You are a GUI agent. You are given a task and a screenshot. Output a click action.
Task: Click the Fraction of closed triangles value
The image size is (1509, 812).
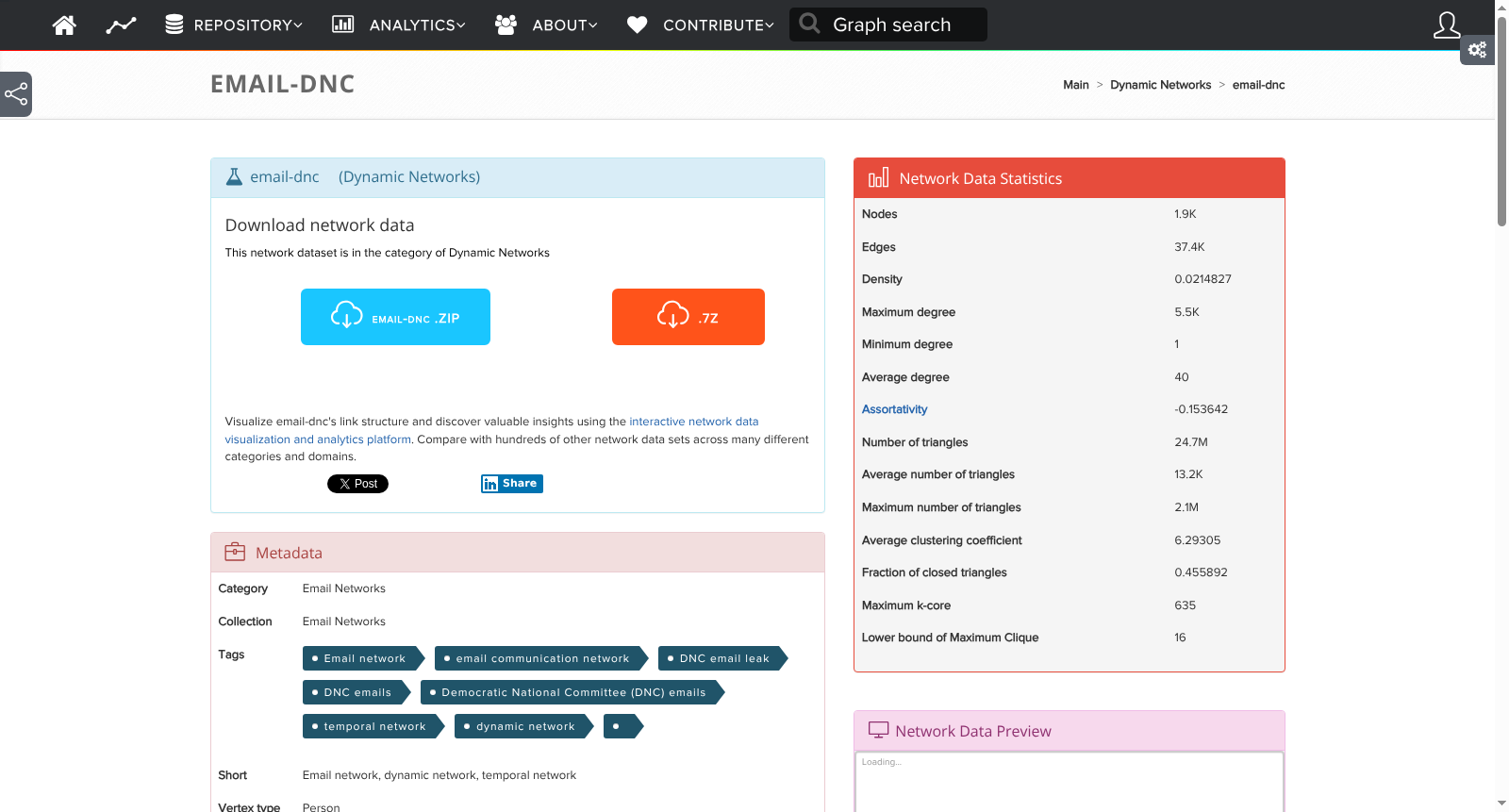pyautogui.click(x=1201, y=572)
